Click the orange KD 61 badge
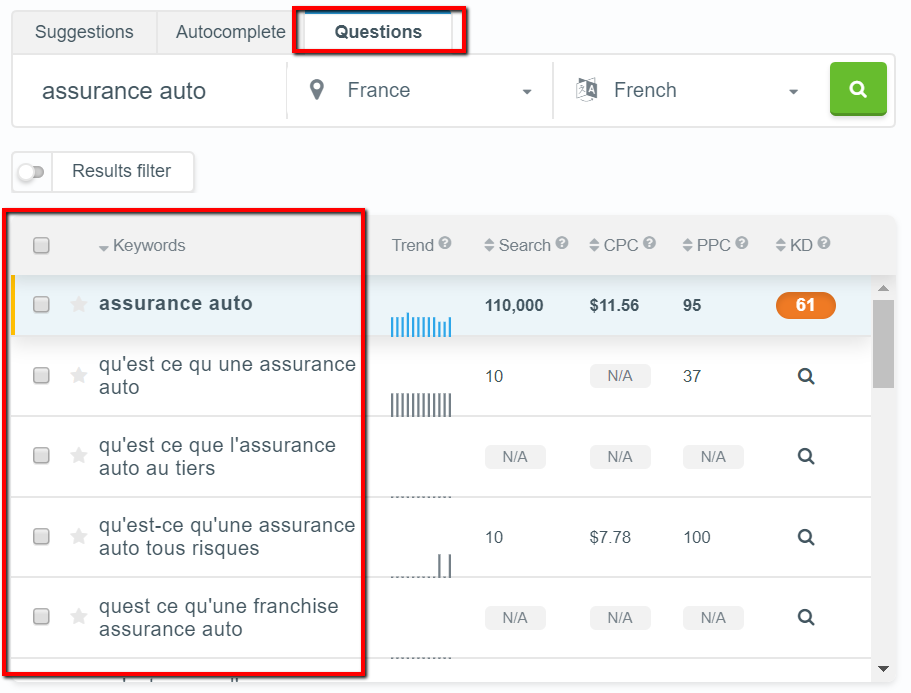The image size is (911, 693). (805, 305)
